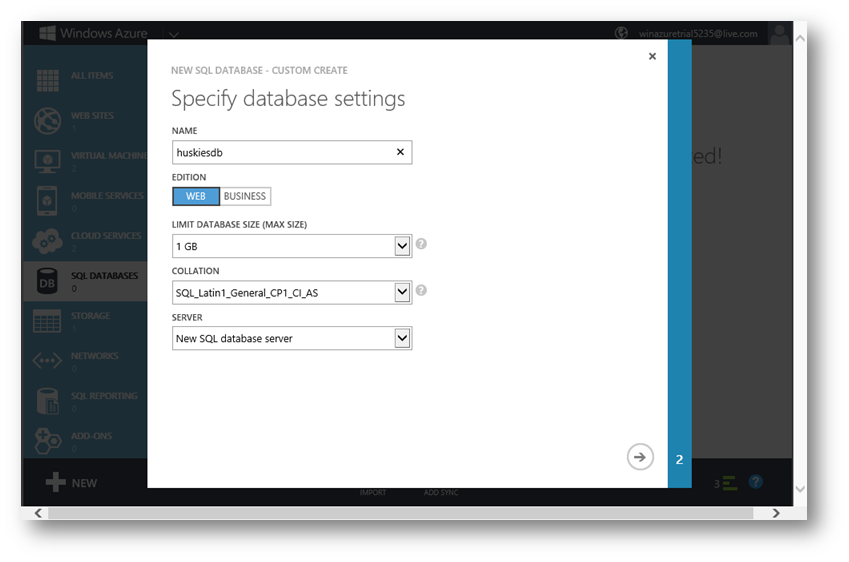Image resolution: width=849 pixels, height=562 pixels.
Task: Click the plus icon next to NEW
Action: [56, 482]
